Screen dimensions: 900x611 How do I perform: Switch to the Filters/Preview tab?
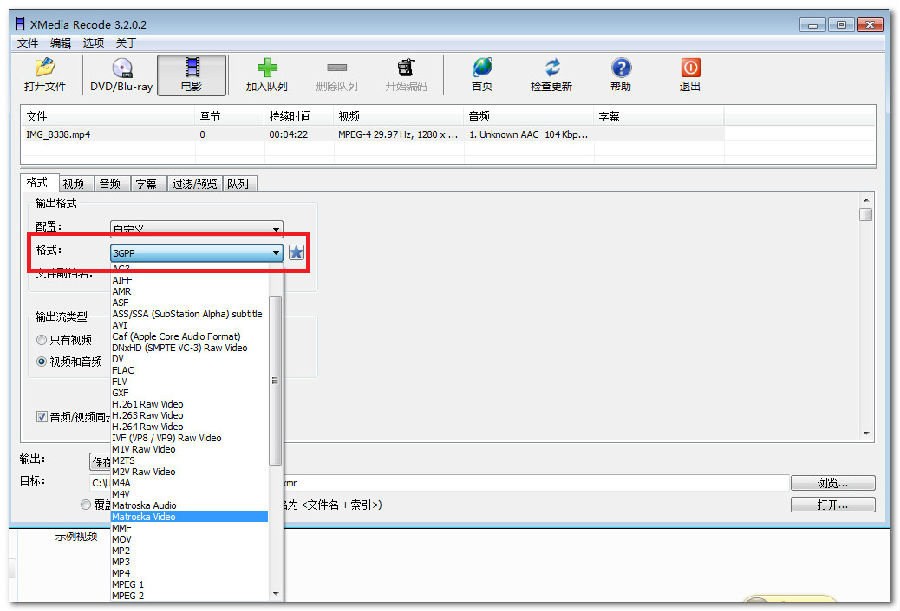pos(195,184)
